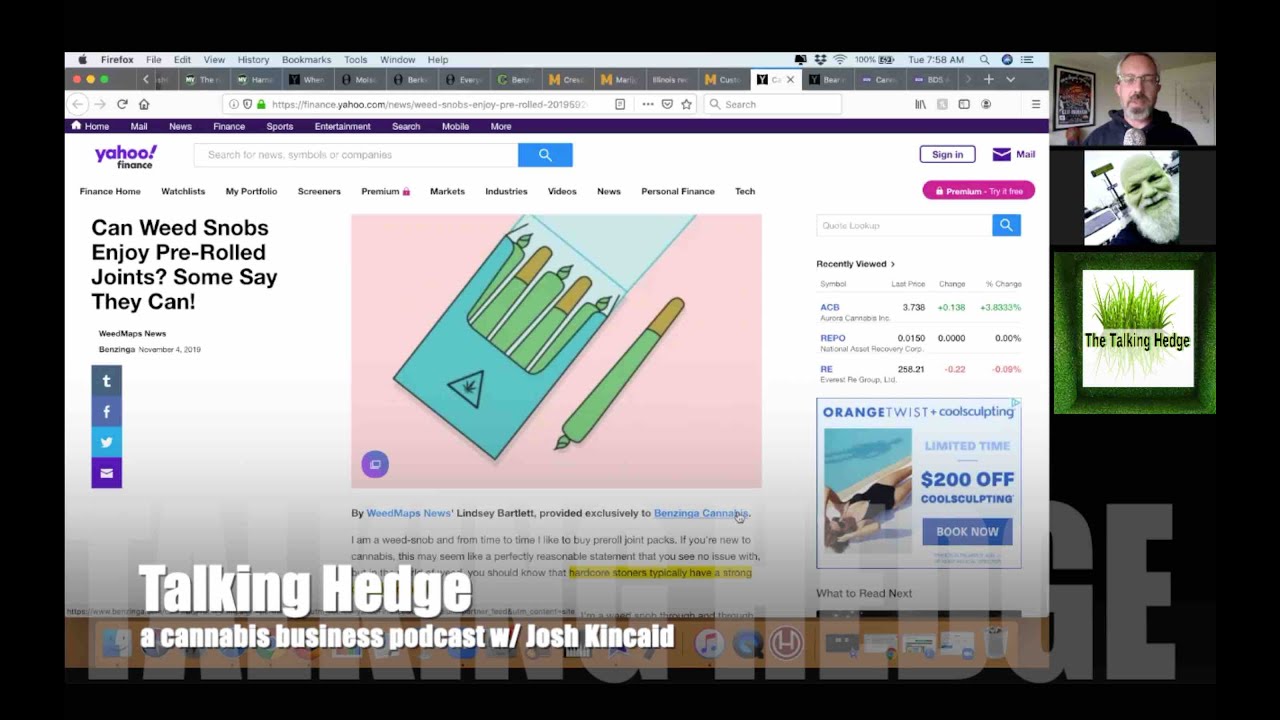
Task: Follow the Benzinga Cannabis link
Action: click(701, 513)
